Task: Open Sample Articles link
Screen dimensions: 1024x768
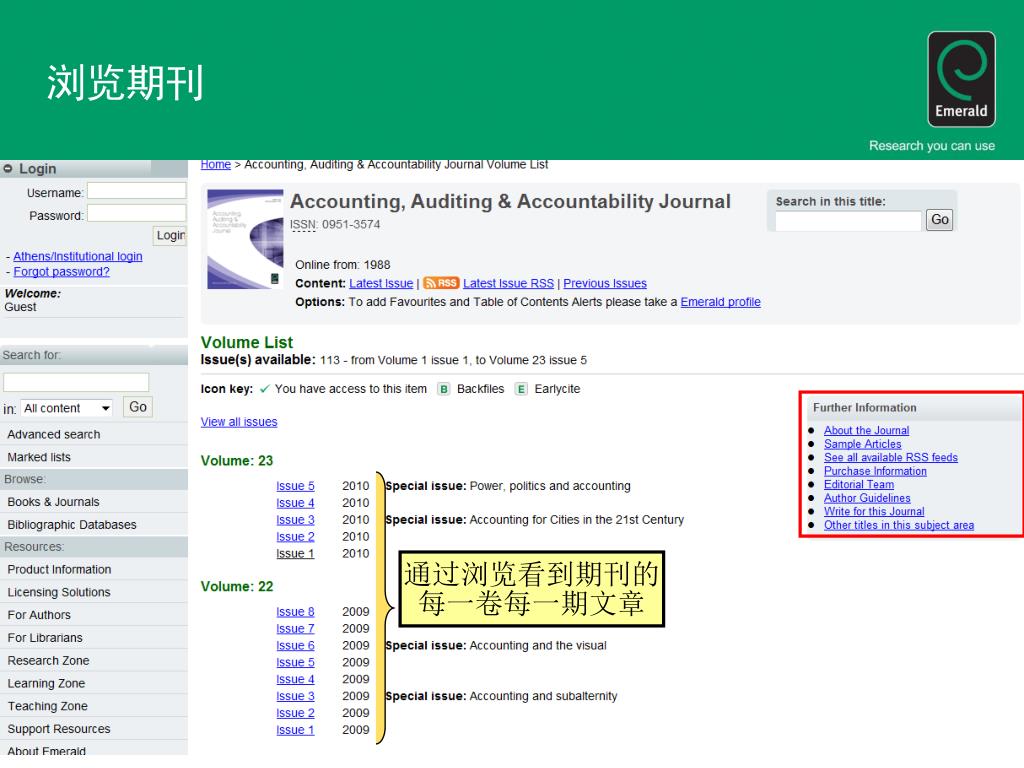Action: click(862, 444)
